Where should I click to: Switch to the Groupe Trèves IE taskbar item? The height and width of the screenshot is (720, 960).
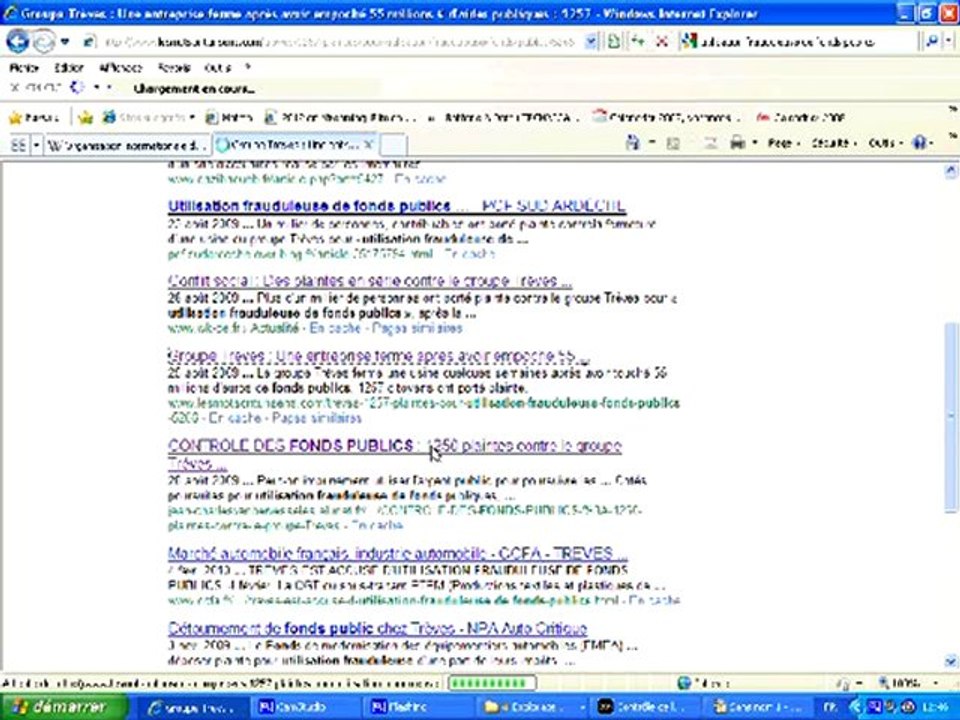191,707
